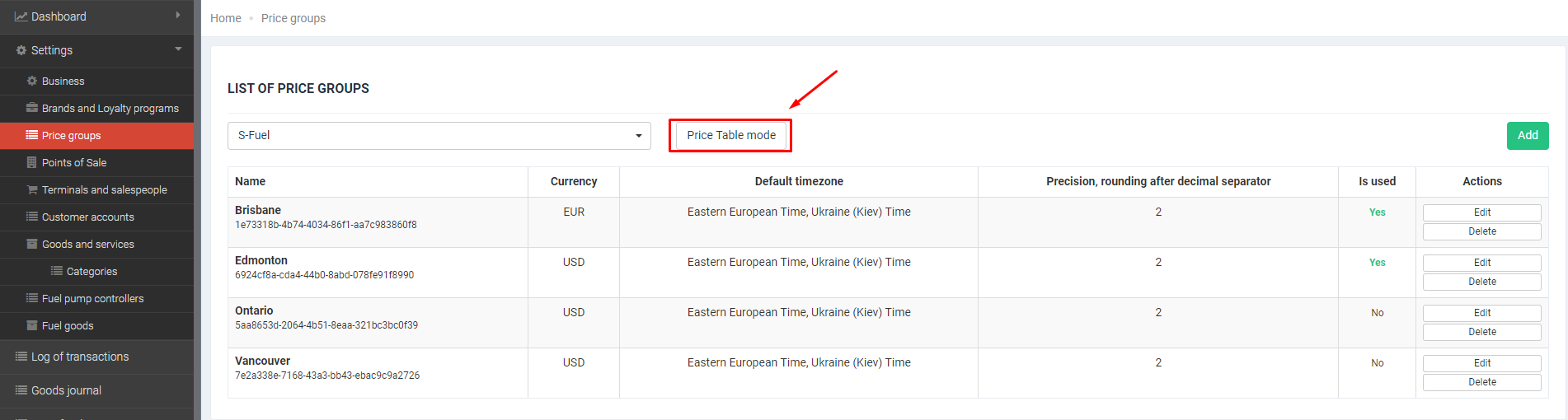Click the Business gear icon

point(32,81)
